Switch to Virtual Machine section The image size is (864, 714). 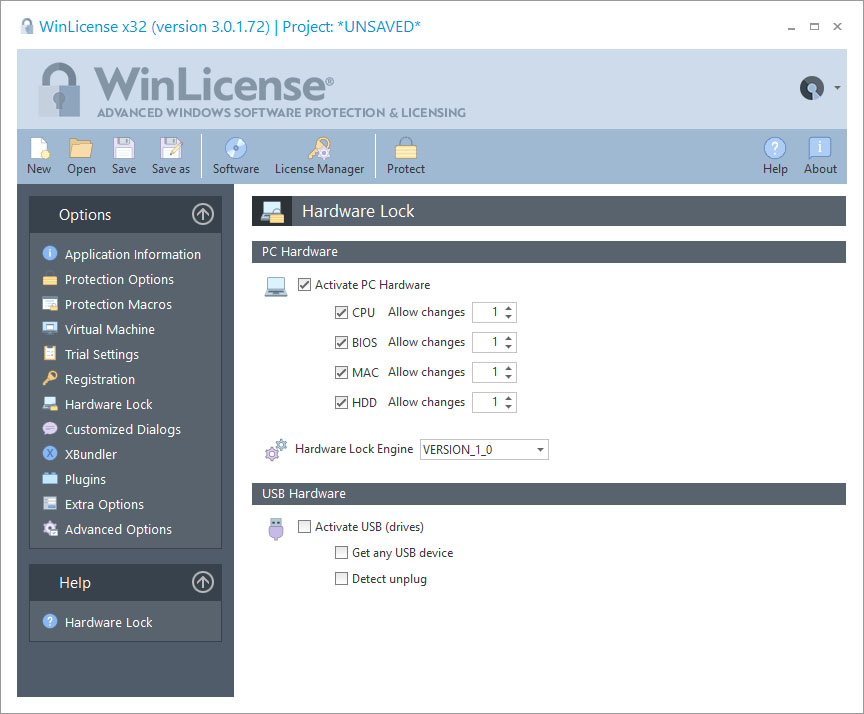(110, 329)
